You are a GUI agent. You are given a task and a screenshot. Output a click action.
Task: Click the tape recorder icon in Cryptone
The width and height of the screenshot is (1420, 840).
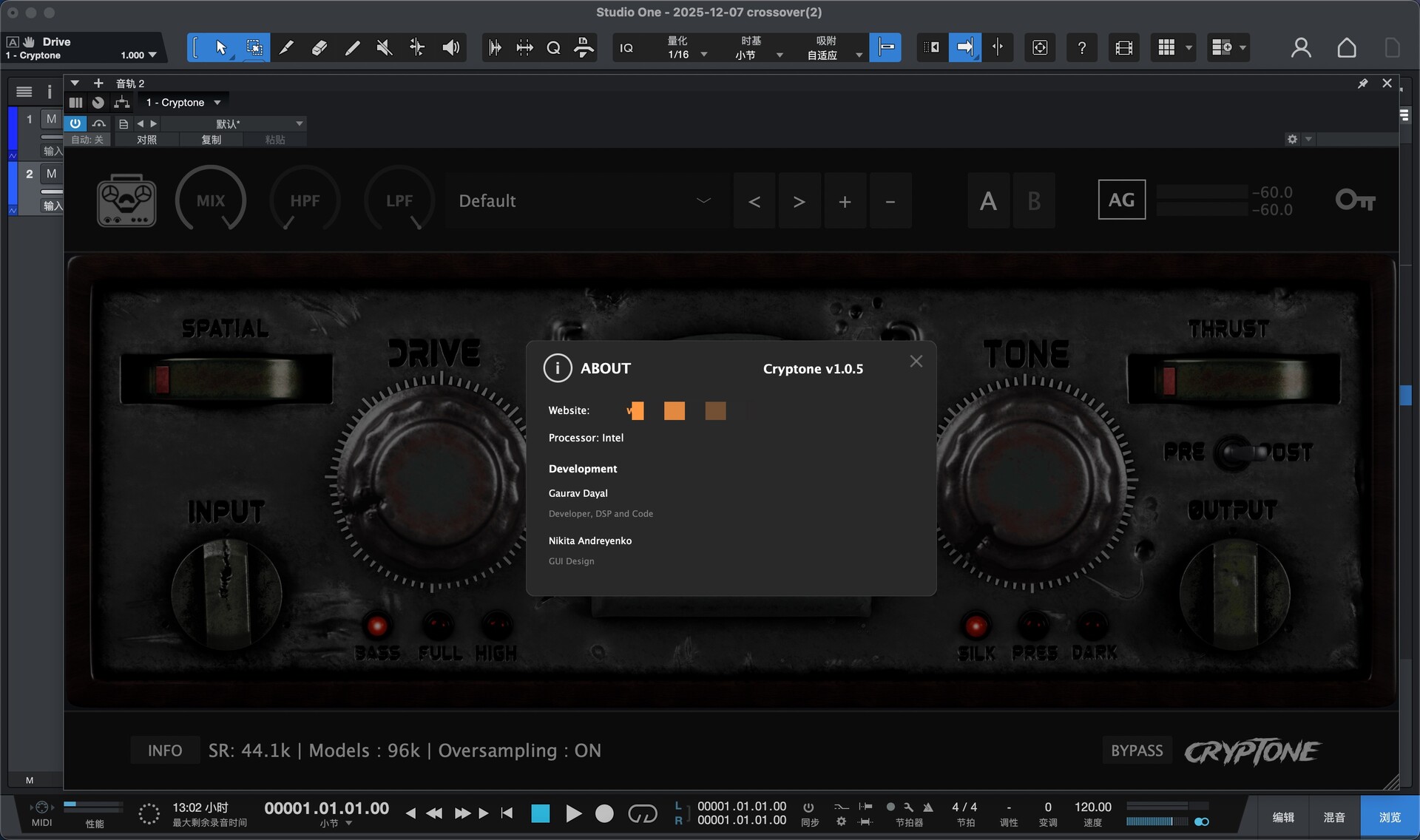[x=126, y=200]
